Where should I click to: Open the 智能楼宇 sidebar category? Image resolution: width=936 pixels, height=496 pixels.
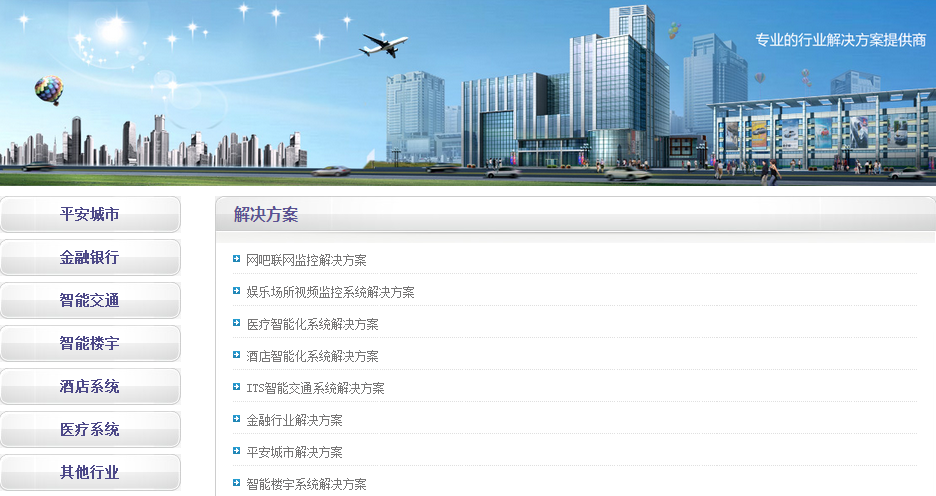point(90,343)
